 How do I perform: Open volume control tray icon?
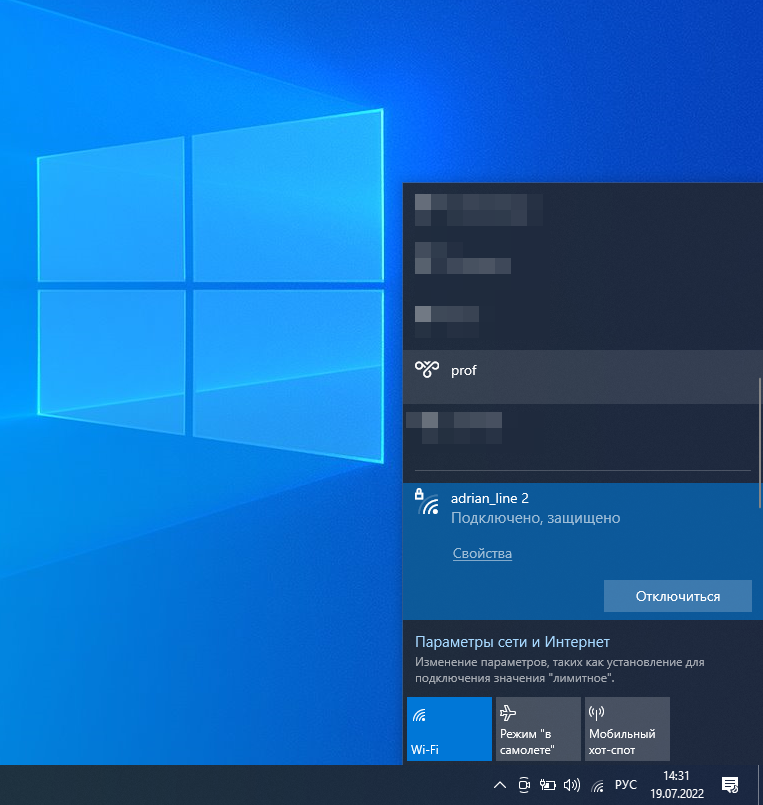tap(571, 785)
